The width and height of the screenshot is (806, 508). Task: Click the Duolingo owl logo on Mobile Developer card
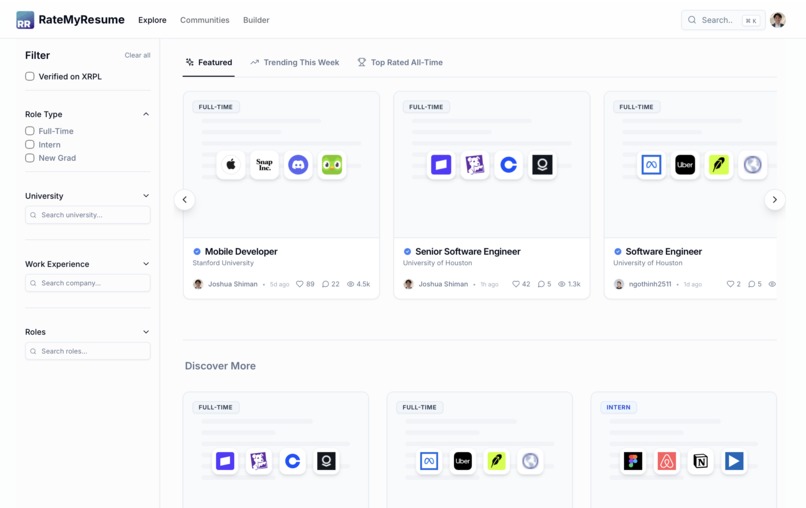coord(332,165)
